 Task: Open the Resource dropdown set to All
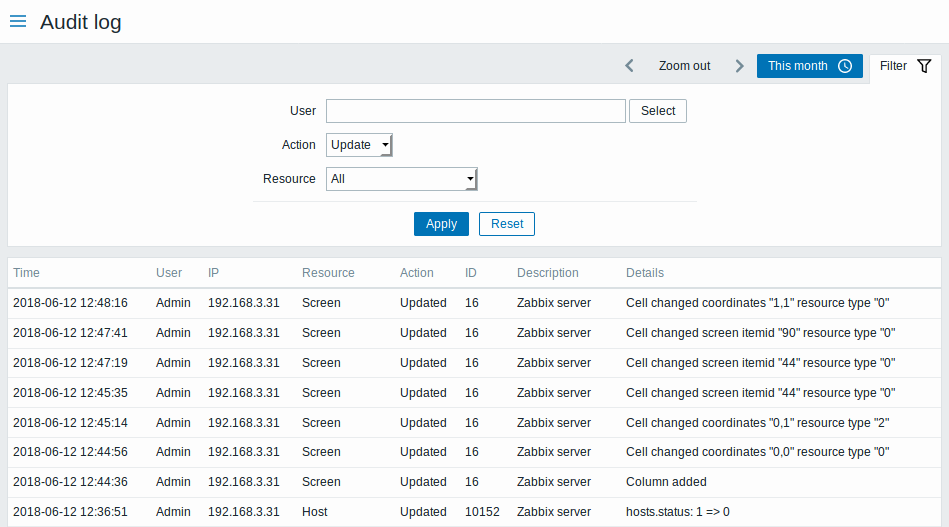coord(402,179)
